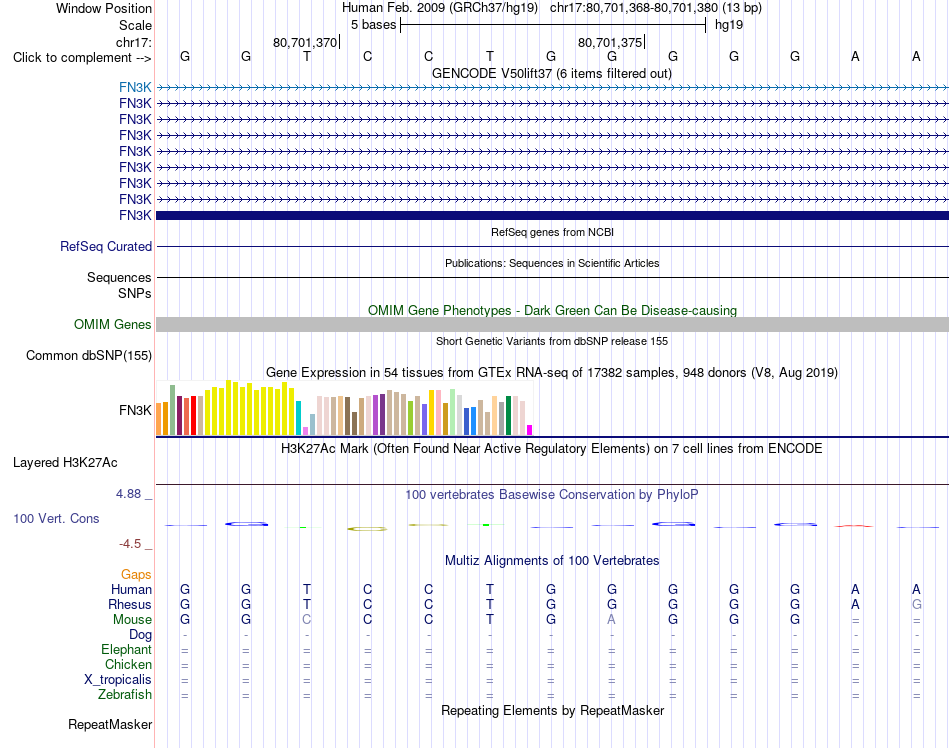Click the 'Mouse' species label
This screenshot has height=748, width=950.
[x=132, y=620]
